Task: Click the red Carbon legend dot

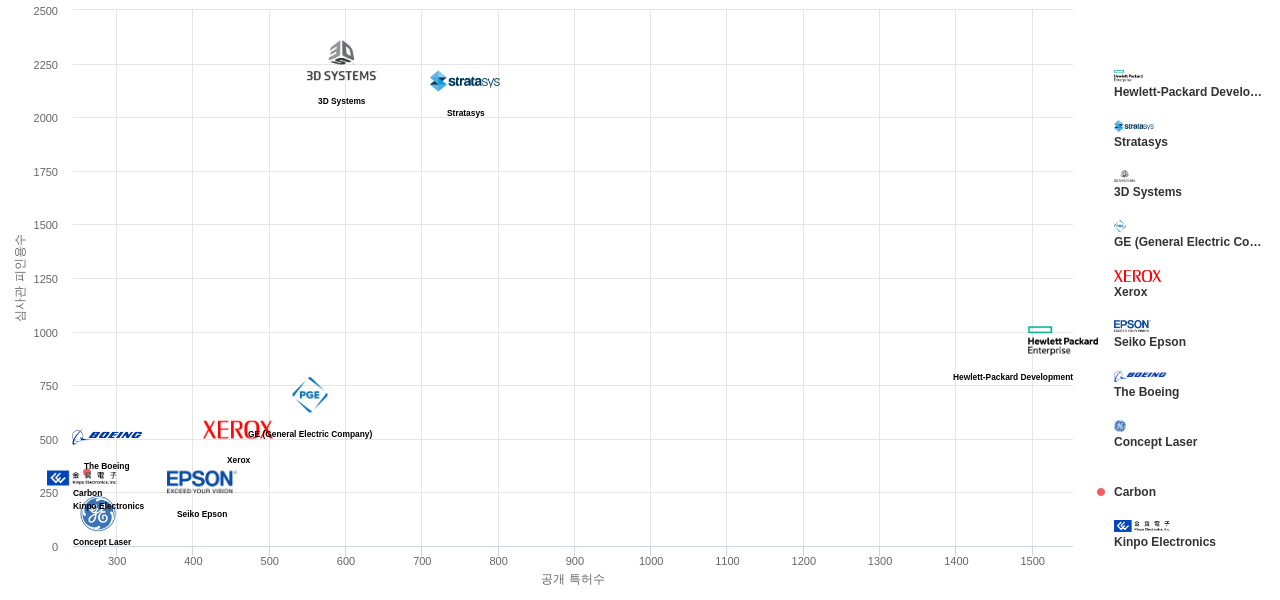Action: [x=1101, y=492]
